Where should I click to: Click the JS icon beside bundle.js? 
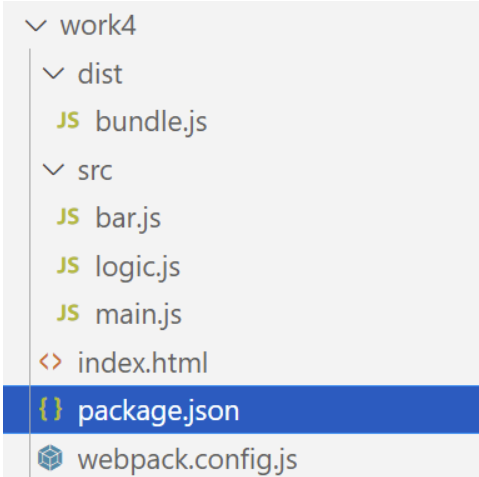pyautogui.click(x=68, y=120)
